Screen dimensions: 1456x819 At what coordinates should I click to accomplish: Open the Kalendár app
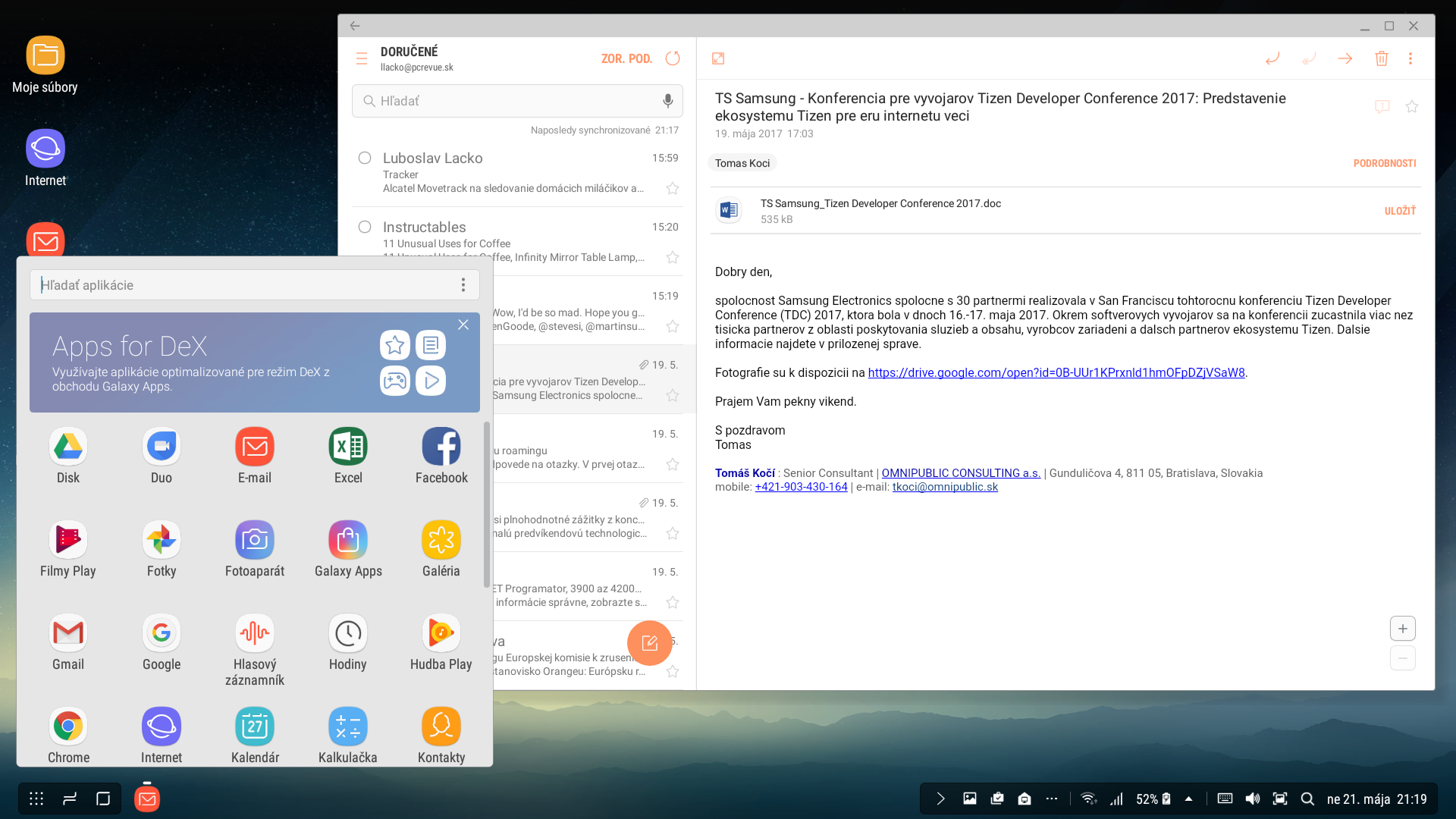click(255, 736)
